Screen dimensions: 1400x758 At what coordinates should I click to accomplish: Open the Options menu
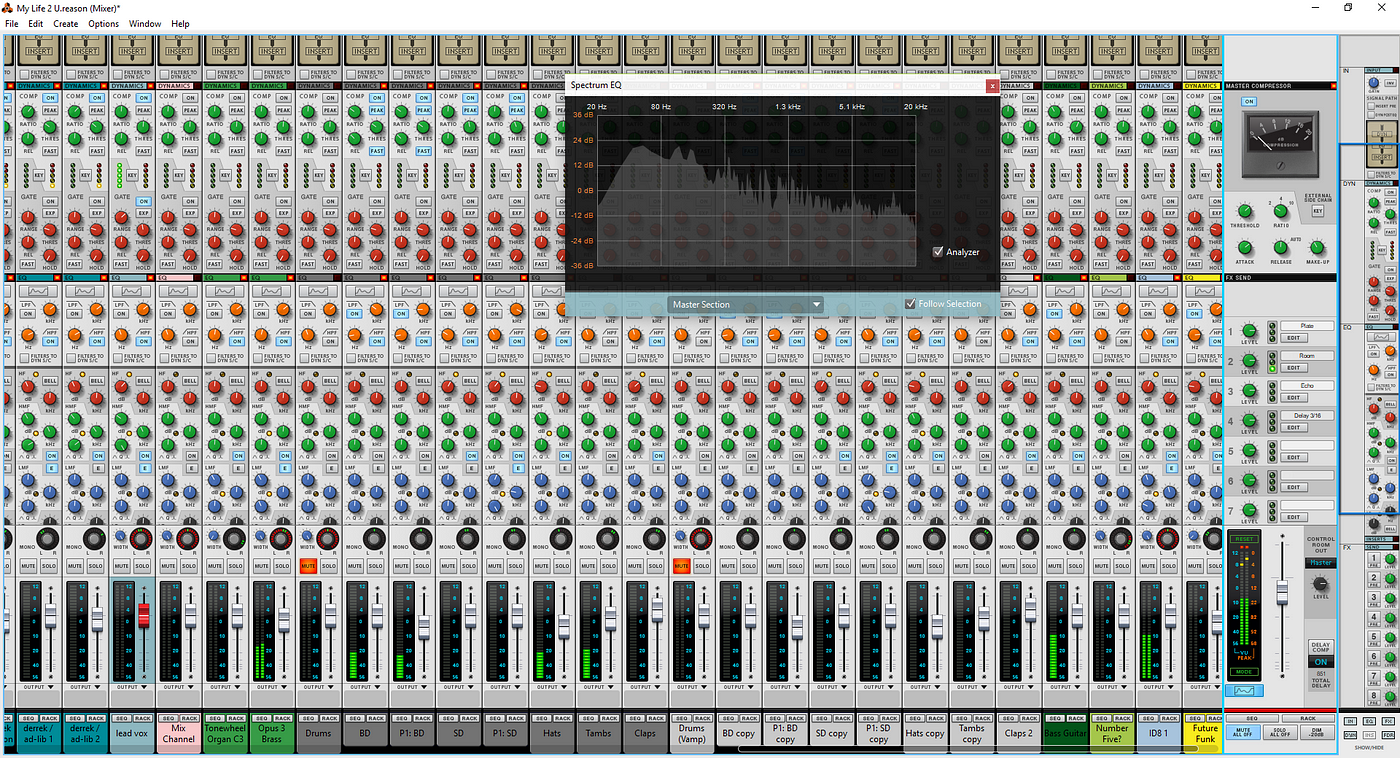click(104, 23)
